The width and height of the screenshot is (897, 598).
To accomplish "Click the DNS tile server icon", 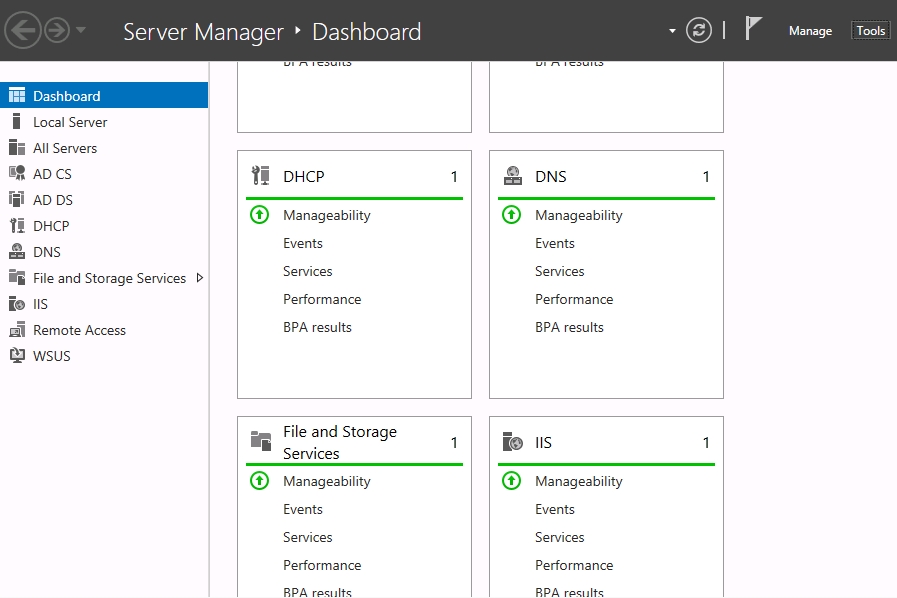I will pos(512,176).
